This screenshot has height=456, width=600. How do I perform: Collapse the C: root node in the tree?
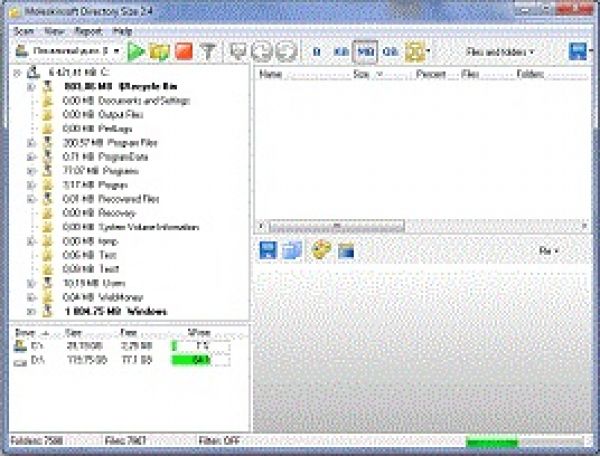(x=17, y=72)
